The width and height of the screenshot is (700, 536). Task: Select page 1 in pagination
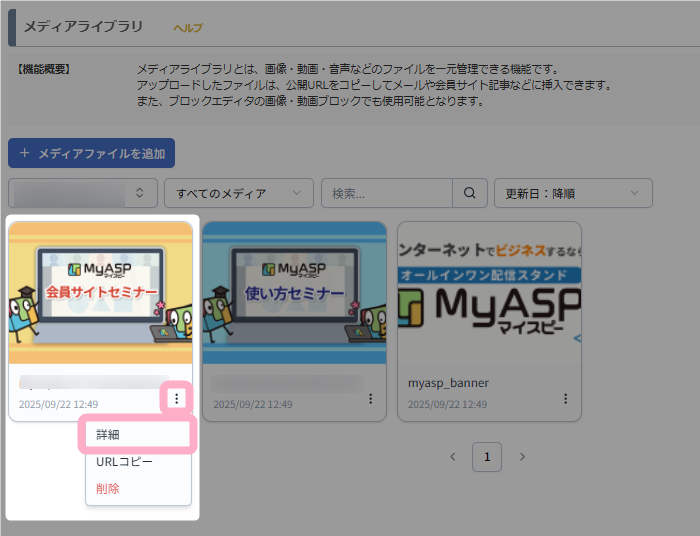click(x=487, y=457)
